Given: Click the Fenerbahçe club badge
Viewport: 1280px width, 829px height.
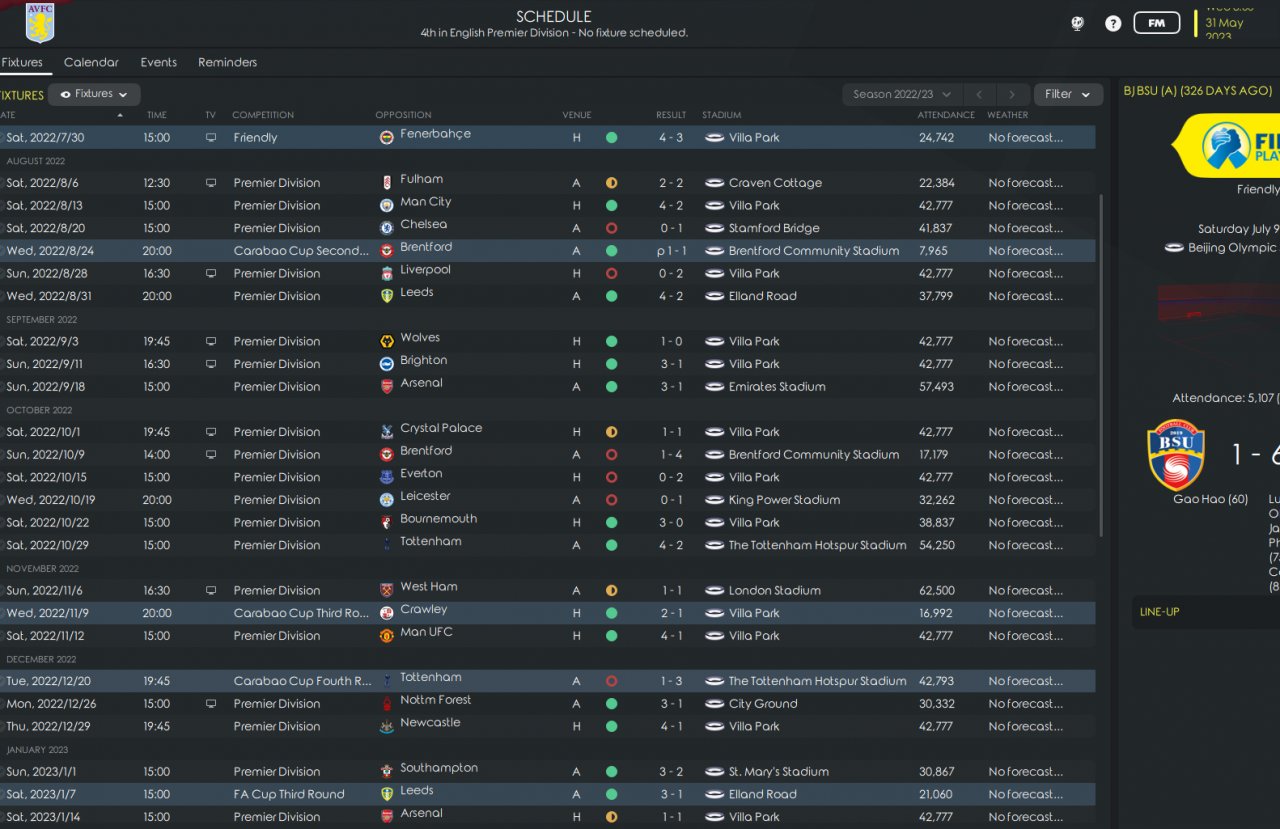Looking at the screenshot, I should (x=387, y=138).
